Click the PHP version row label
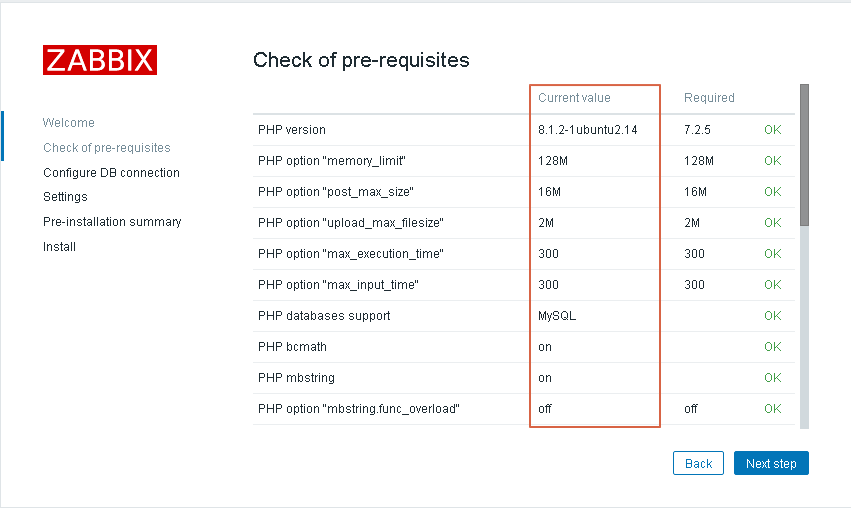The width and height of the screenshot is (851, 508). click(x=292, y=130)
